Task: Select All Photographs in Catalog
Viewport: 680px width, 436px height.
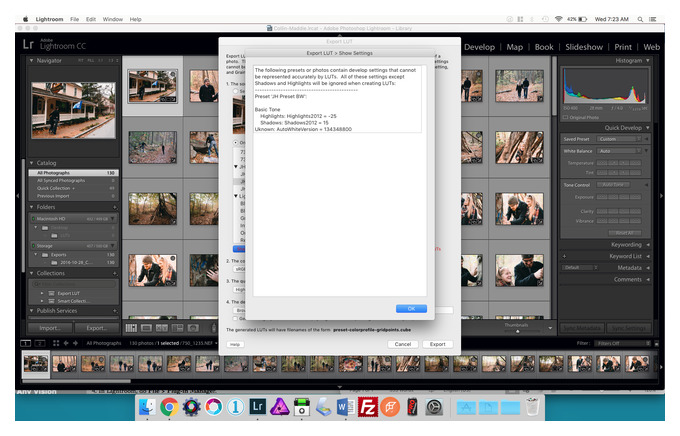Action: [73, 173]
